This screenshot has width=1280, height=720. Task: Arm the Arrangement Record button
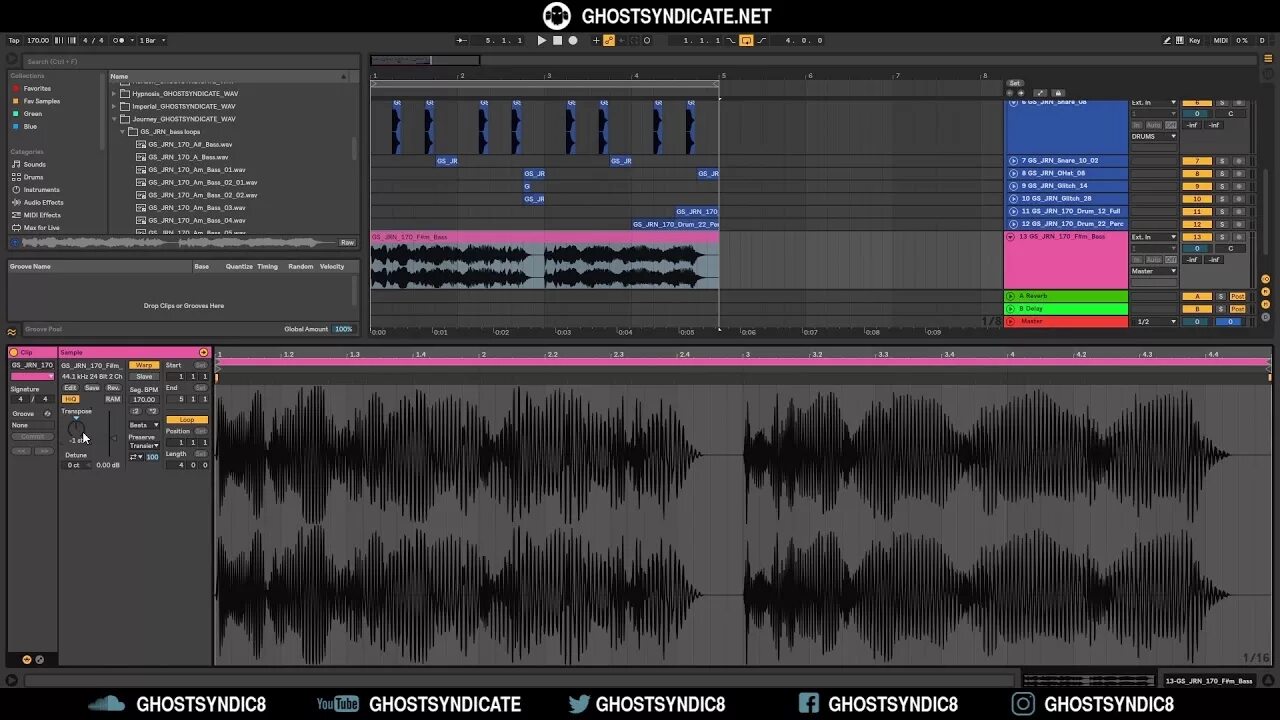coord(573,40)
